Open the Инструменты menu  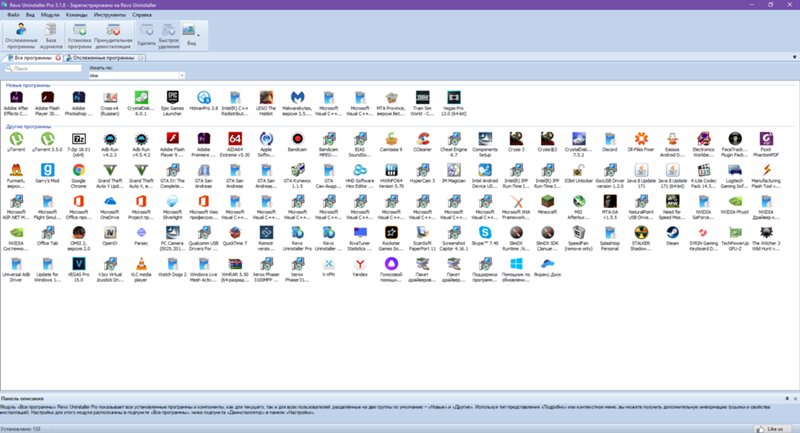coord(109,15)
